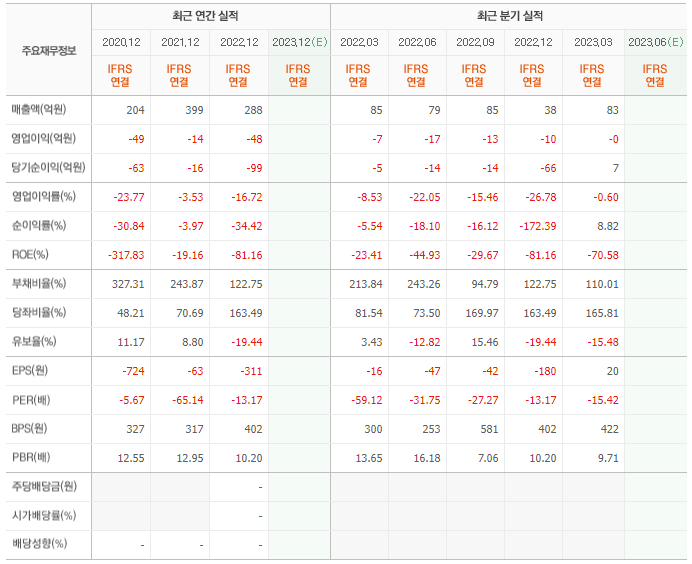
Task: Select net margin value 8.82
Action: 608,226
